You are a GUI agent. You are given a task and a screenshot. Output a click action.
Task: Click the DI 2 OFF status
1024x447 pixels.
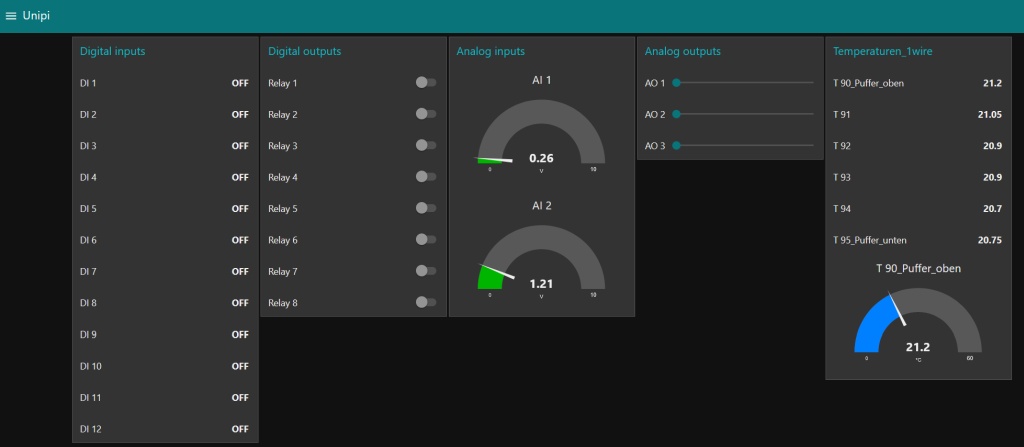click(x=240, y=114)
